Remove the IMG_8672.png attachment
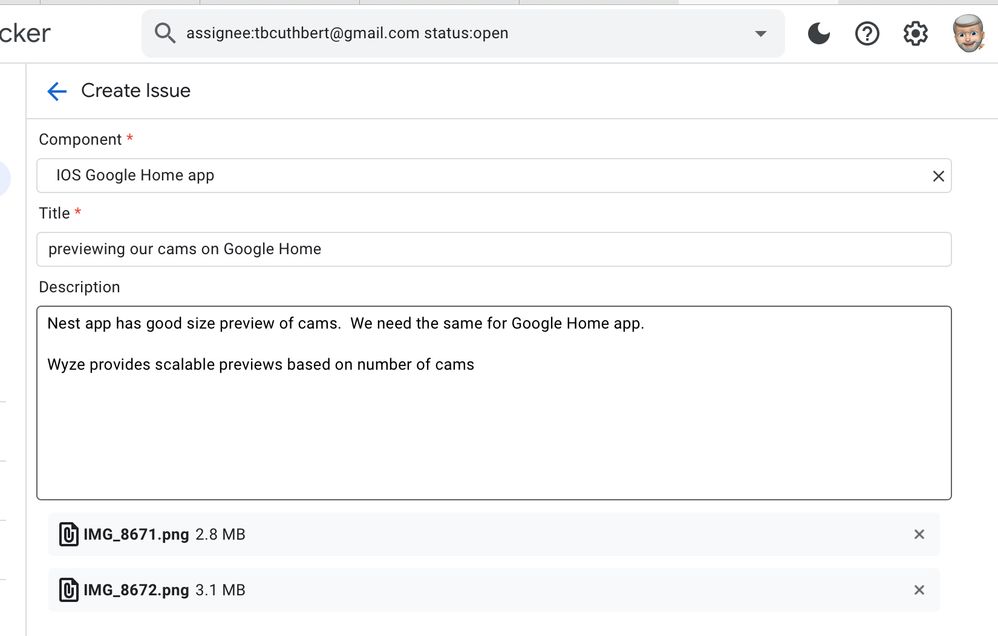This screenshot has width=998, height=636. coord(919,590)
